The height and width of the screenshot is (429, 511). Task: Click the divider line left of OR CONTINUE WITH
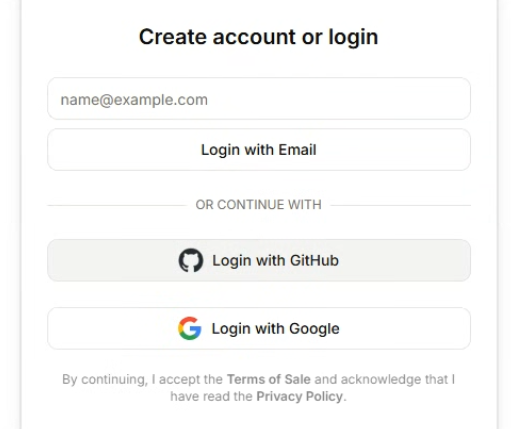[x=117, y=205]
